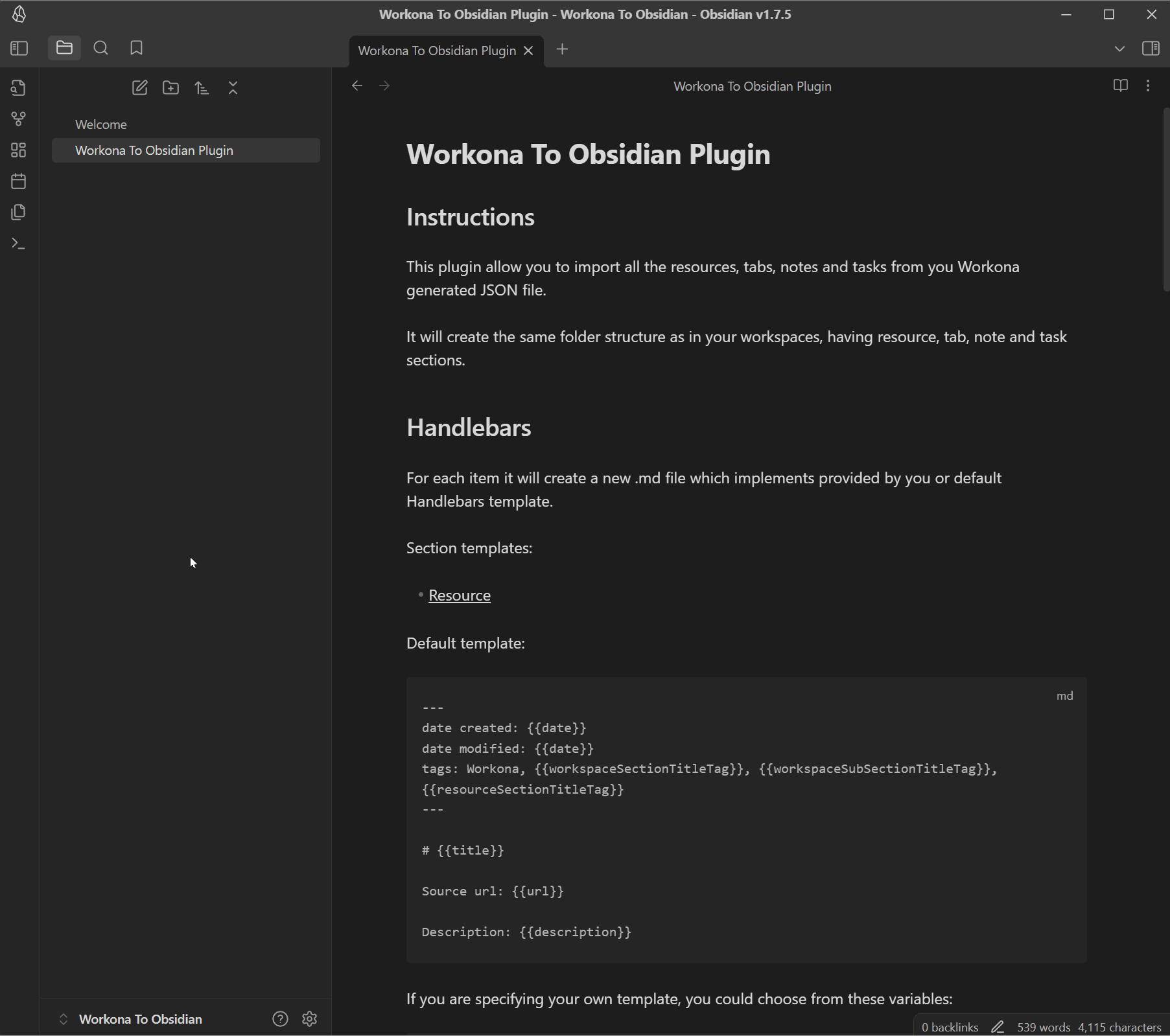Create a new folder icon
The height and width of the screenshot is (1036, 1170).
(171, 88)
